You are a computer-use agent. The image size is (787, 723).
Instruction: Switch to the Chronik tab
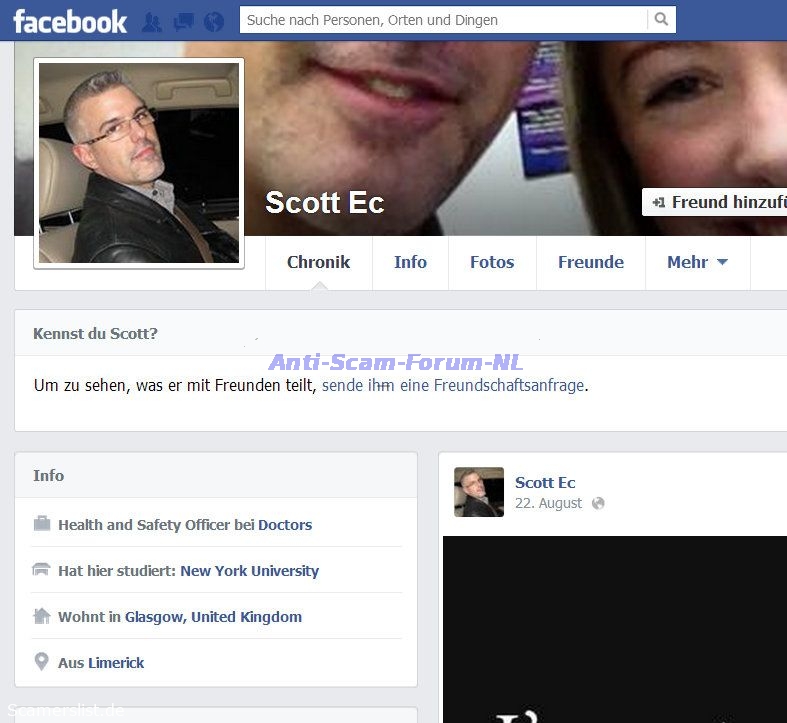318,262
